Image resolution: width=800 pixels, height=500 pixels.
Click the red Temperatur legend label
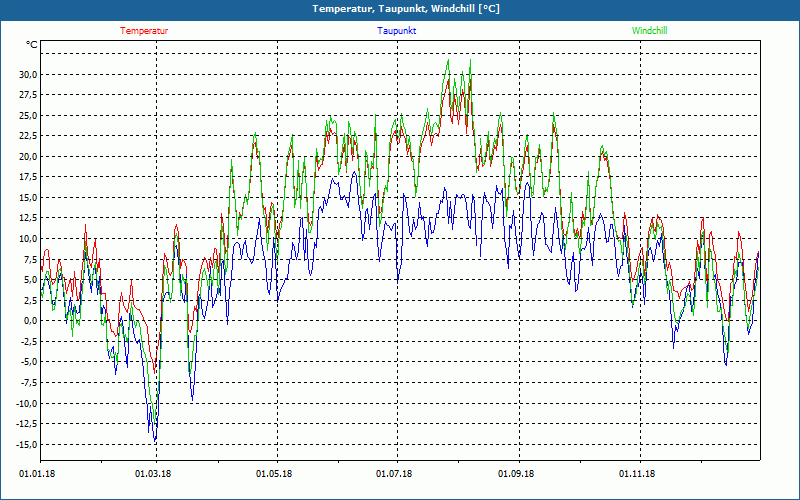tap(144, 31)
